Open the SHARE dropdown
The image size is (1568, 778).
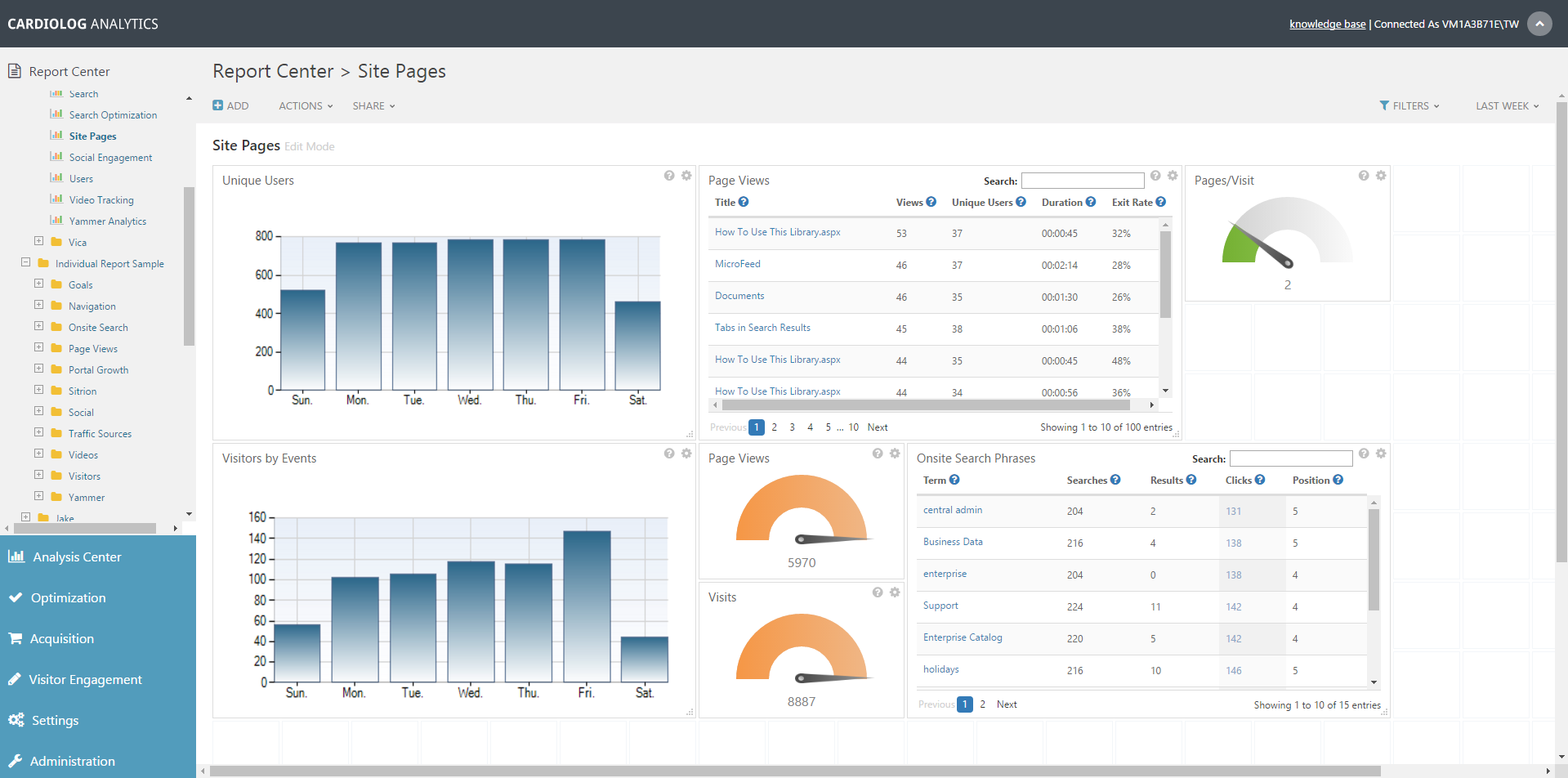pos(373,105)
